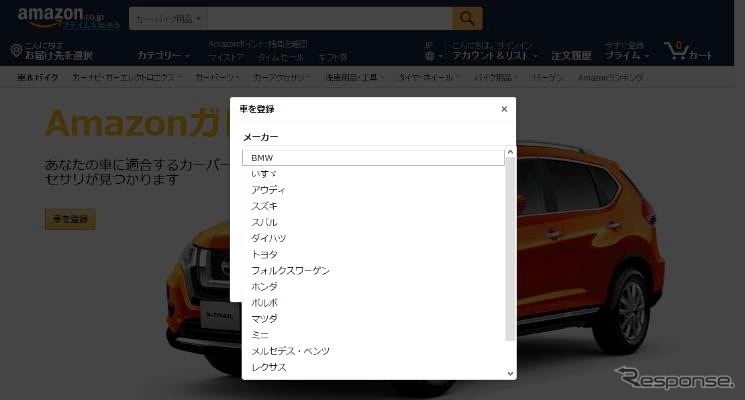Select ホンダ in maker list
The width and height of the screenshot is (745, 400).
(x=373, y=287)
